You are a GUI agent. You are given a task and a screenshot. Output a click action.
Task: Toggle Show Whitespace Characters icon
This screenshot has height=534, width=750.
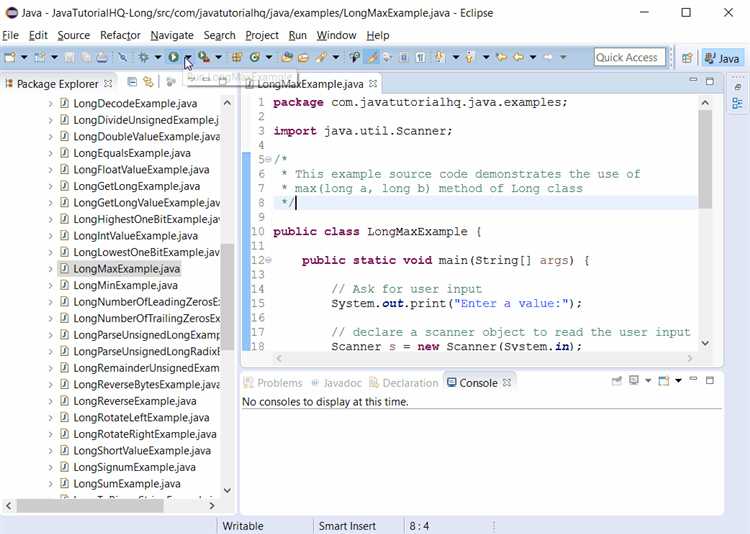point(420,57)
